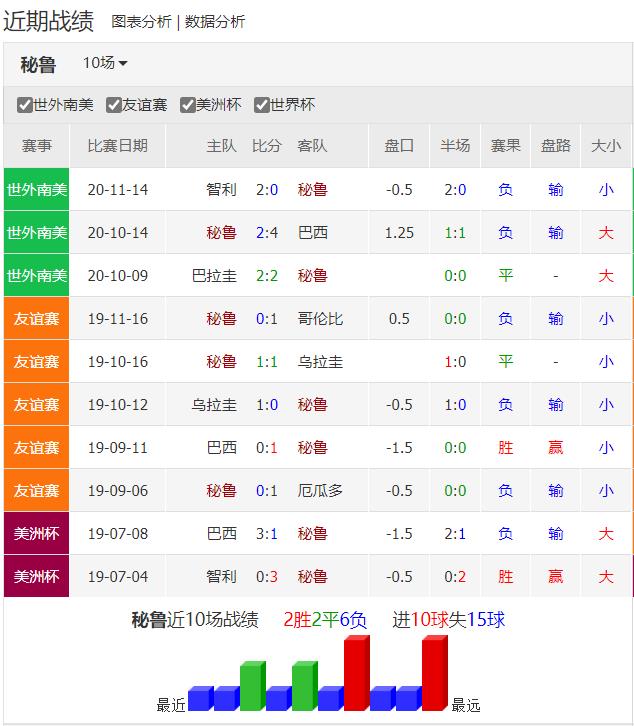Image resolution: width=634 pixels, height=726 pixels.
Task: Click the 友谊赛 tag for 19-11-16
Action: (36, 319)
